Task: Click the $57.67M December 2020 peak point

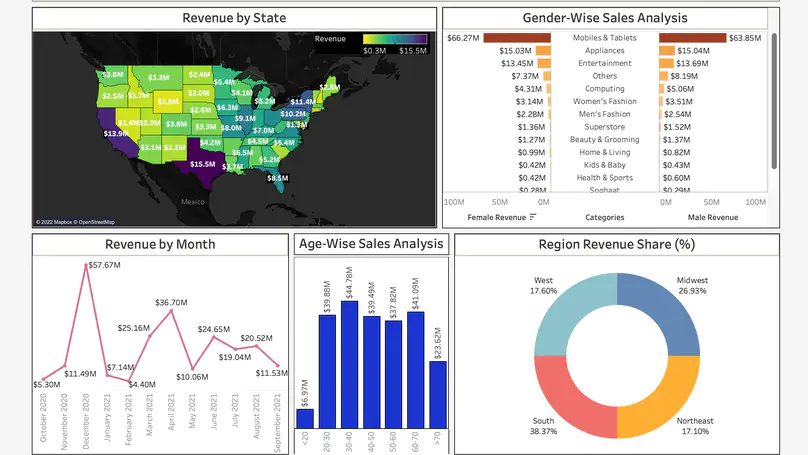Action: coord(86,266)
